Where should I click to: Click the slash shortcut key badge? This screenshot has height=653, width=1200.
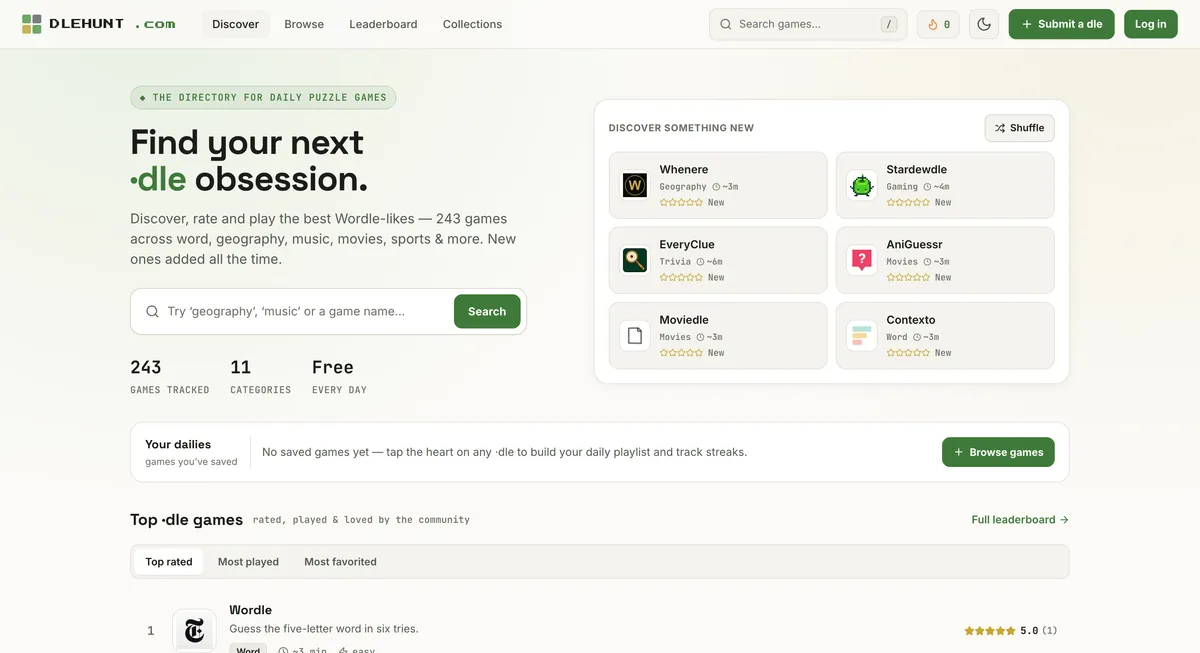[x=889, y=24]
